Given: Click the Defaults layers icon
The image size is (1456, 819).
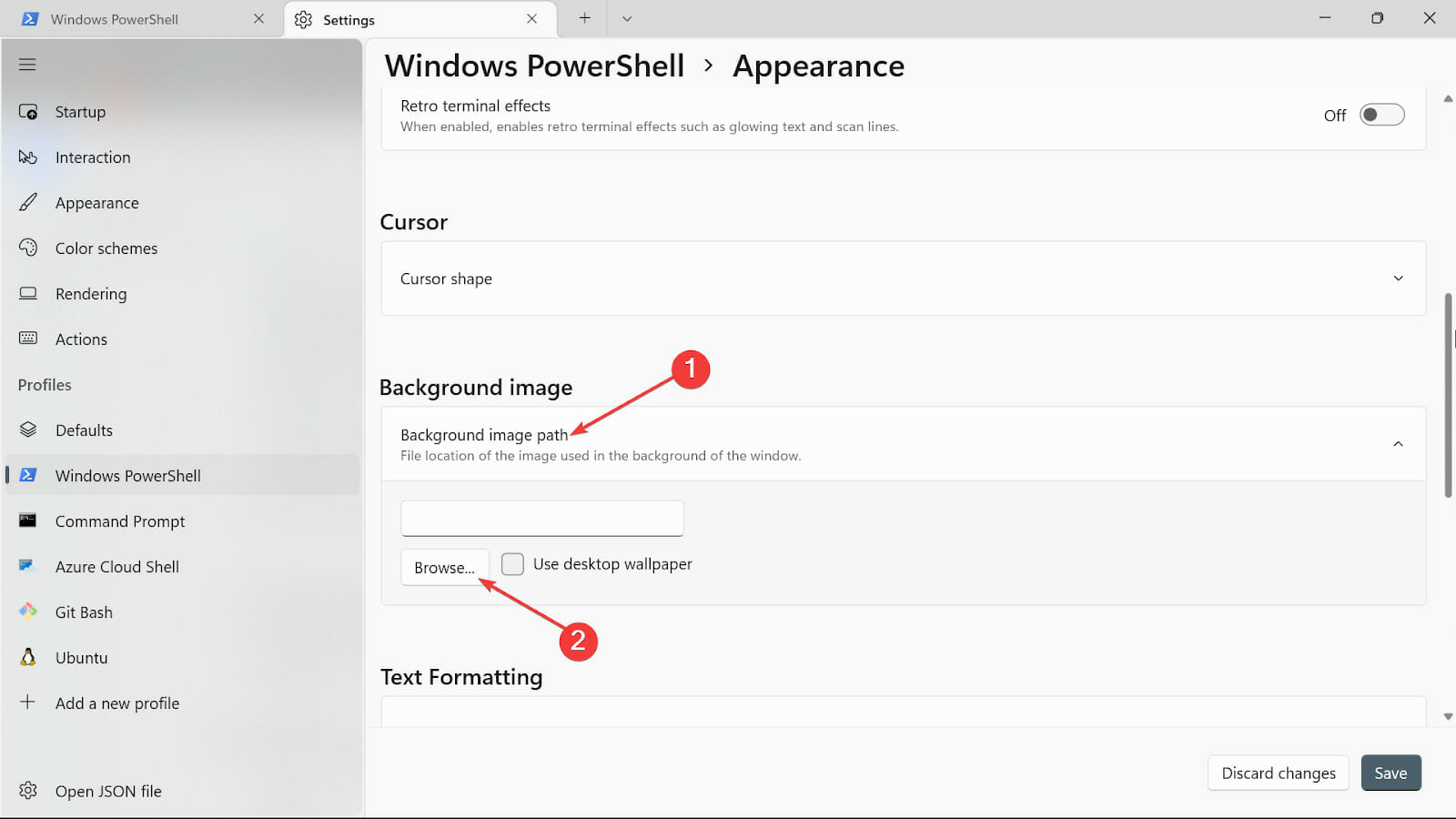Looking at the screenshot, I should [28, 430].
